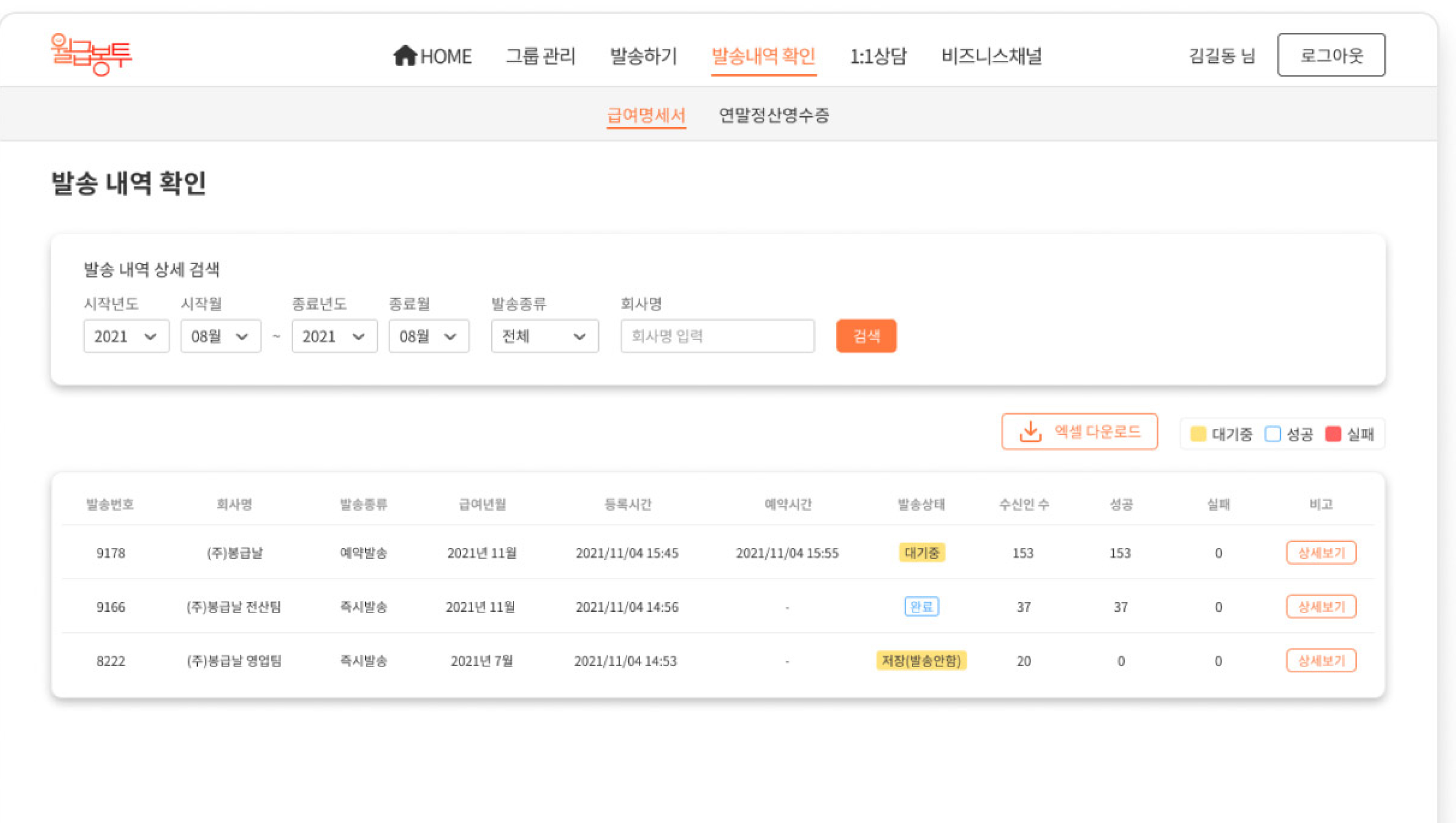Click 등록시간 2021/11/04 15:45
The width and height of the screenshot is (1456, 823).
tap(627, 553)
